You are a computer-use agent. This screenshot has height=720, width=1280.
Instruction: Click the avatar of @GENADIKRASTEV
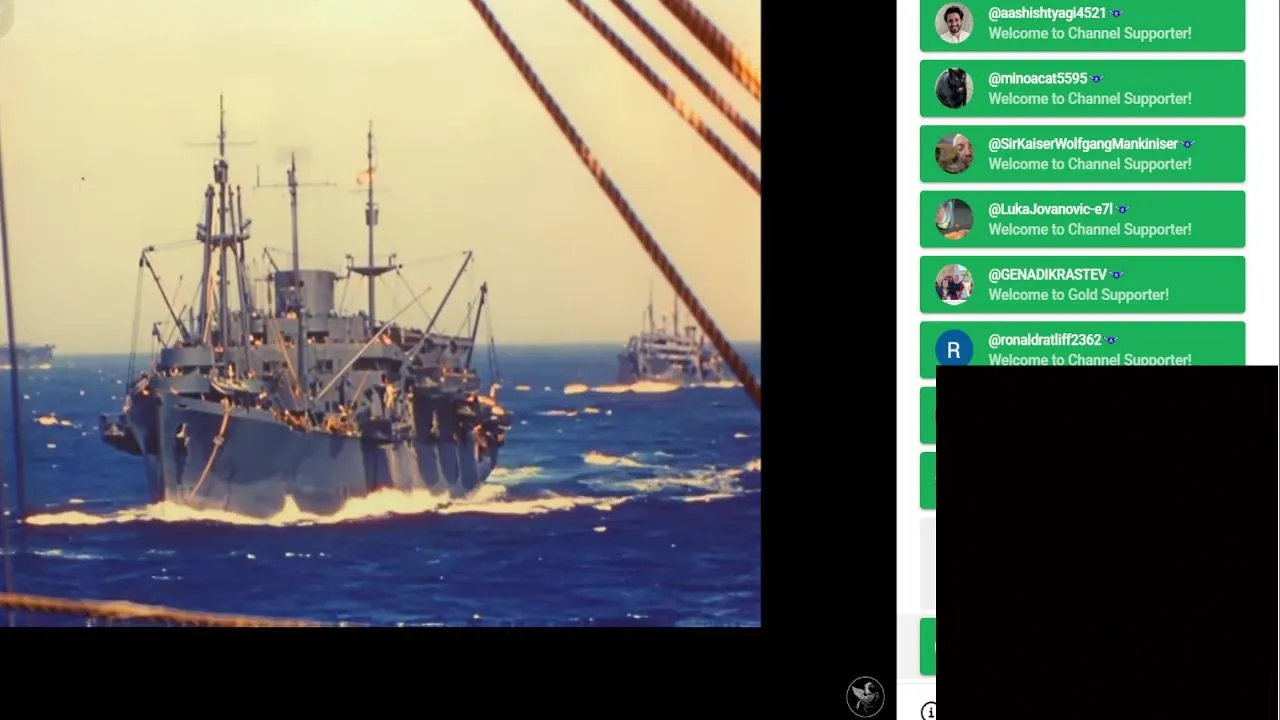point(954,284)
